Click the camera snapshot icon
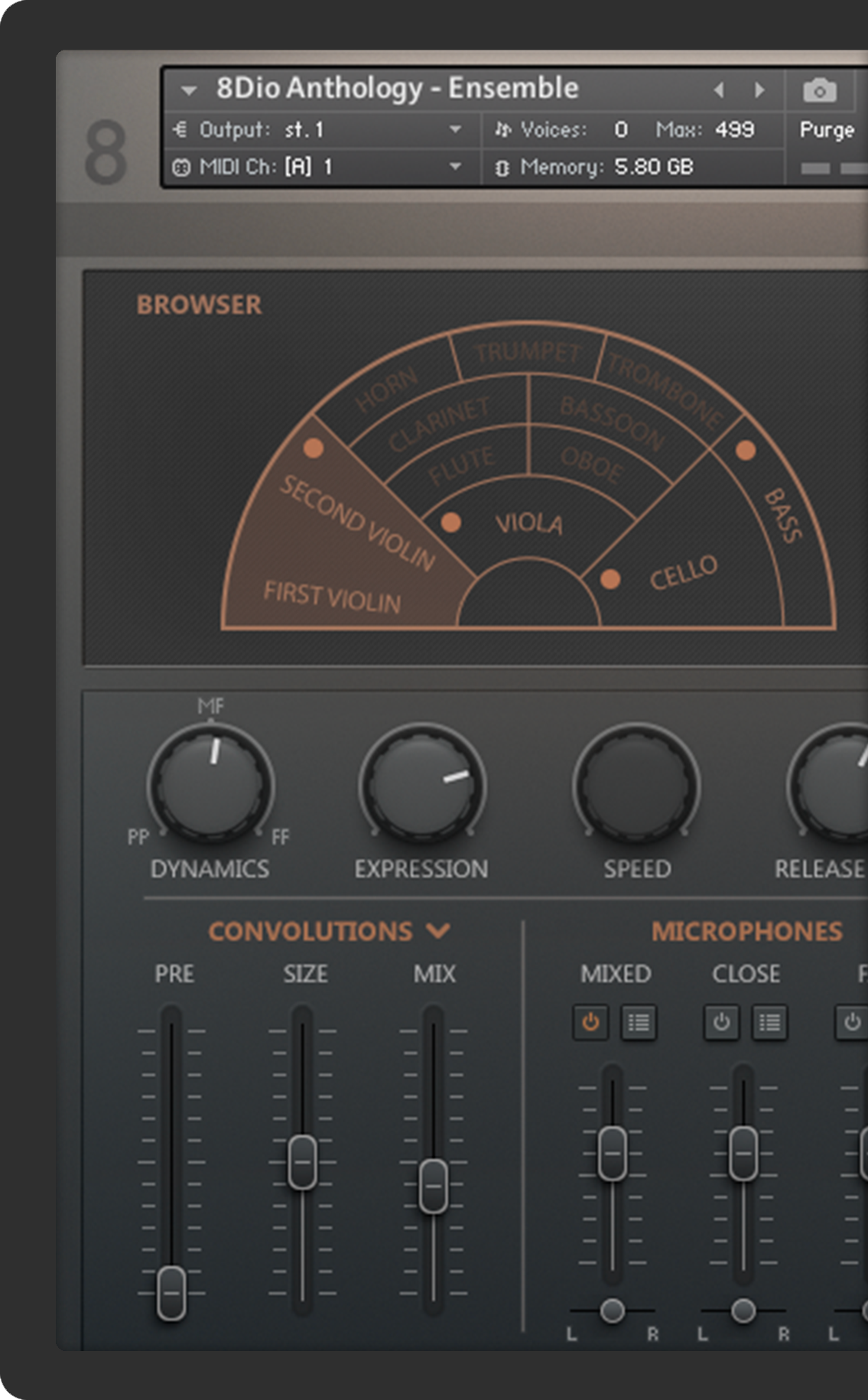Image resolution: width=868 pixels, height=1400 pixels. tap(819, 91)
